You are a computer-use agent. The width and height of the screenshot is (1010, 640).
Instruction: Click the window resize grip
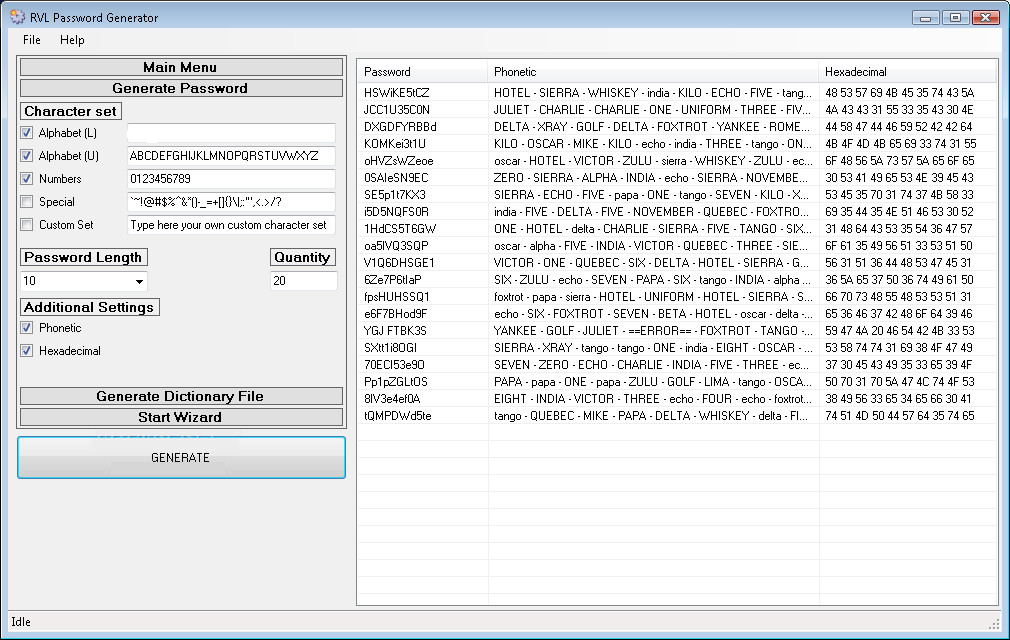point(994,624)
